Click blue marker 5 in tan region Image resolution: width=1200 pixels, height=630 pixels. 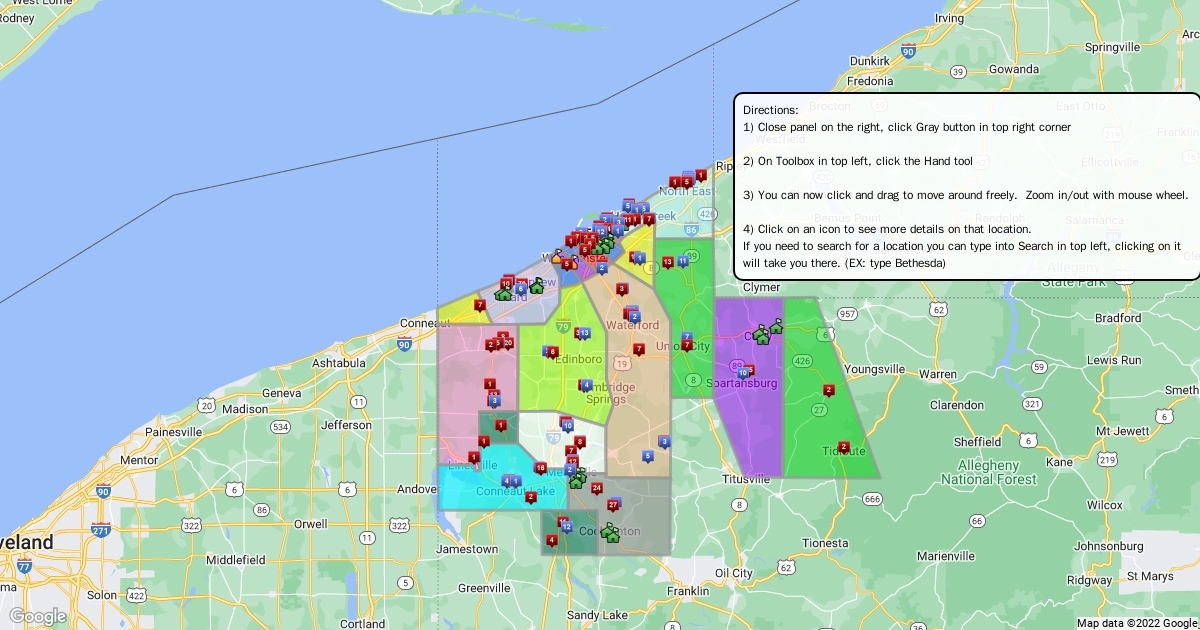pos(648,456)
